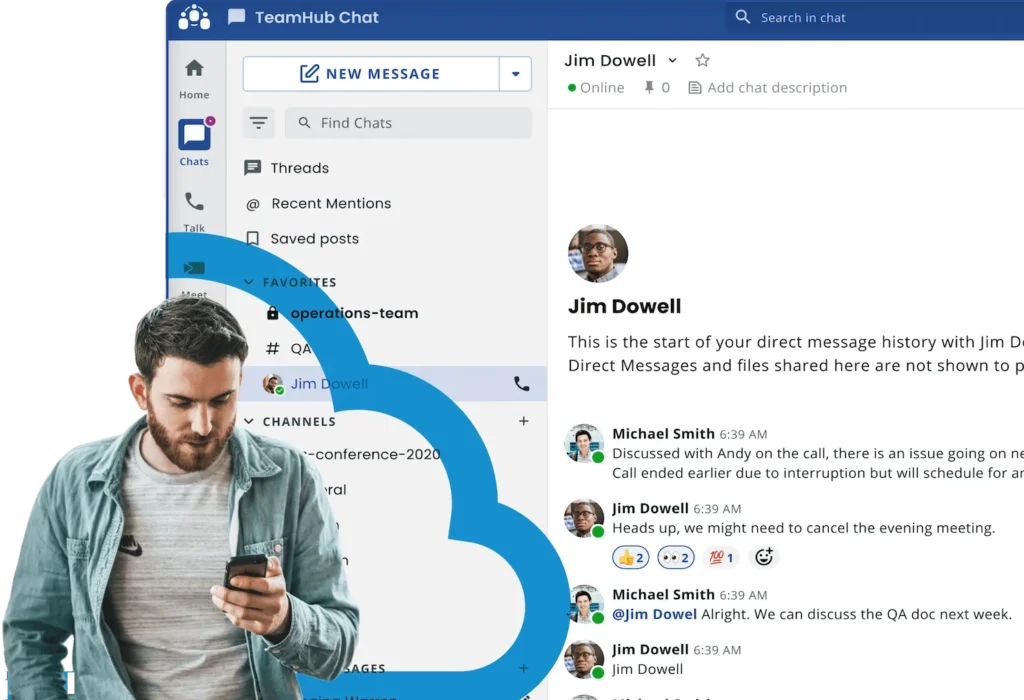Star Jim Dowell chat as favorite
Screen dimensions: 1024x700
(702, 61)
